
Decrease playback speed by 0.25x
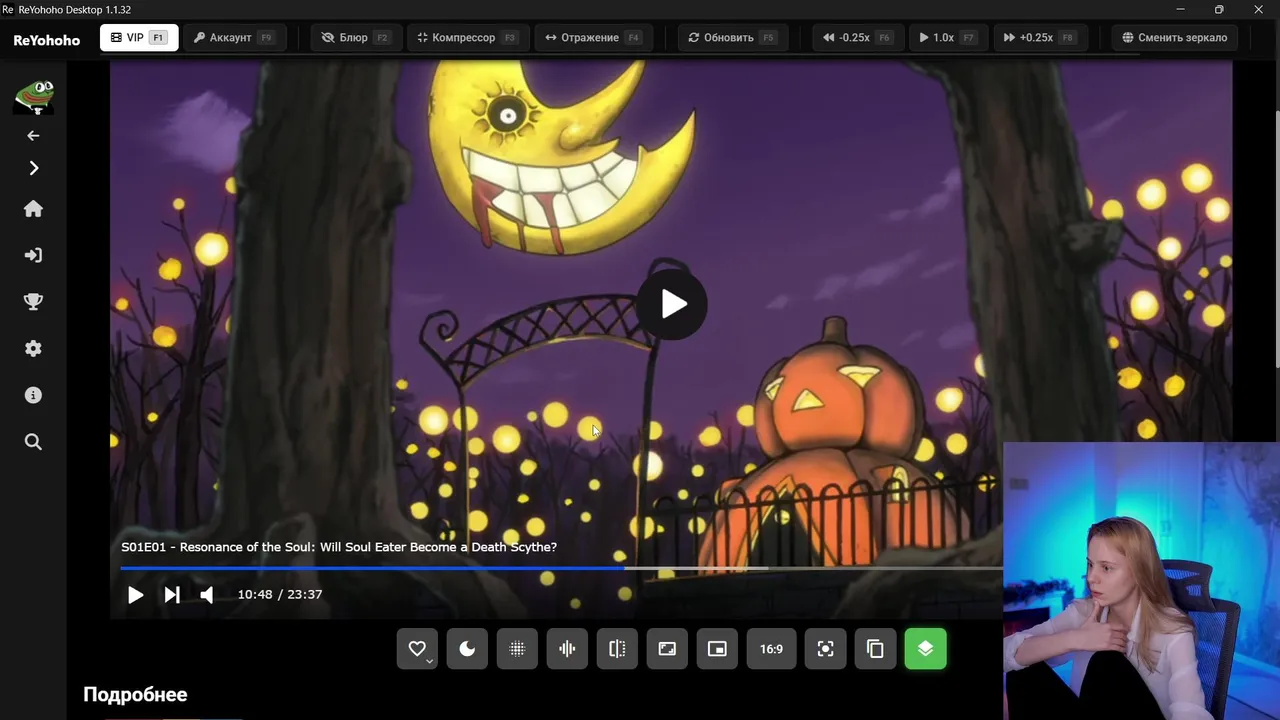[856, 38]
